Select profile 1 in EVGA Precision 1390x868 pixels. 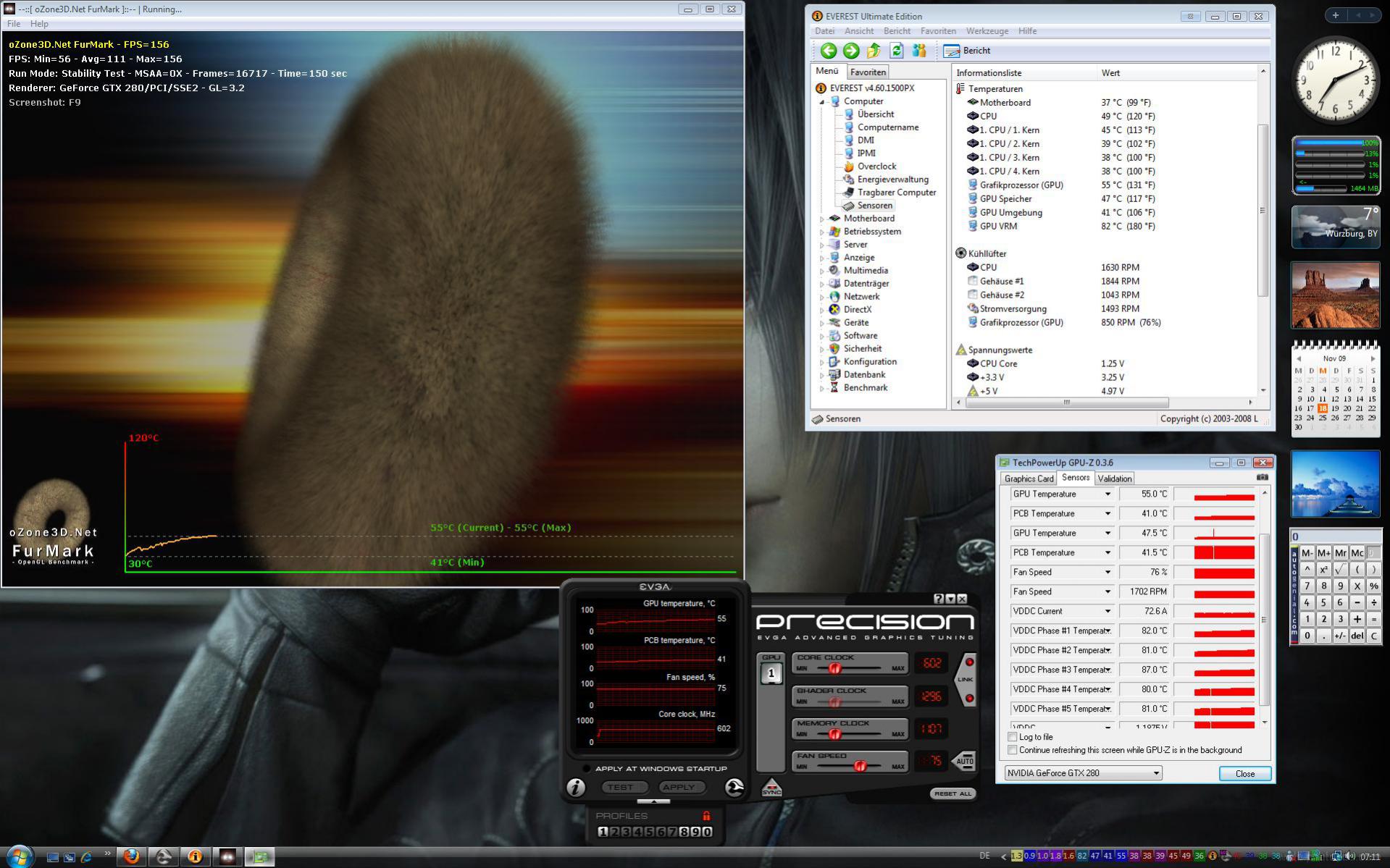(603, 832)
